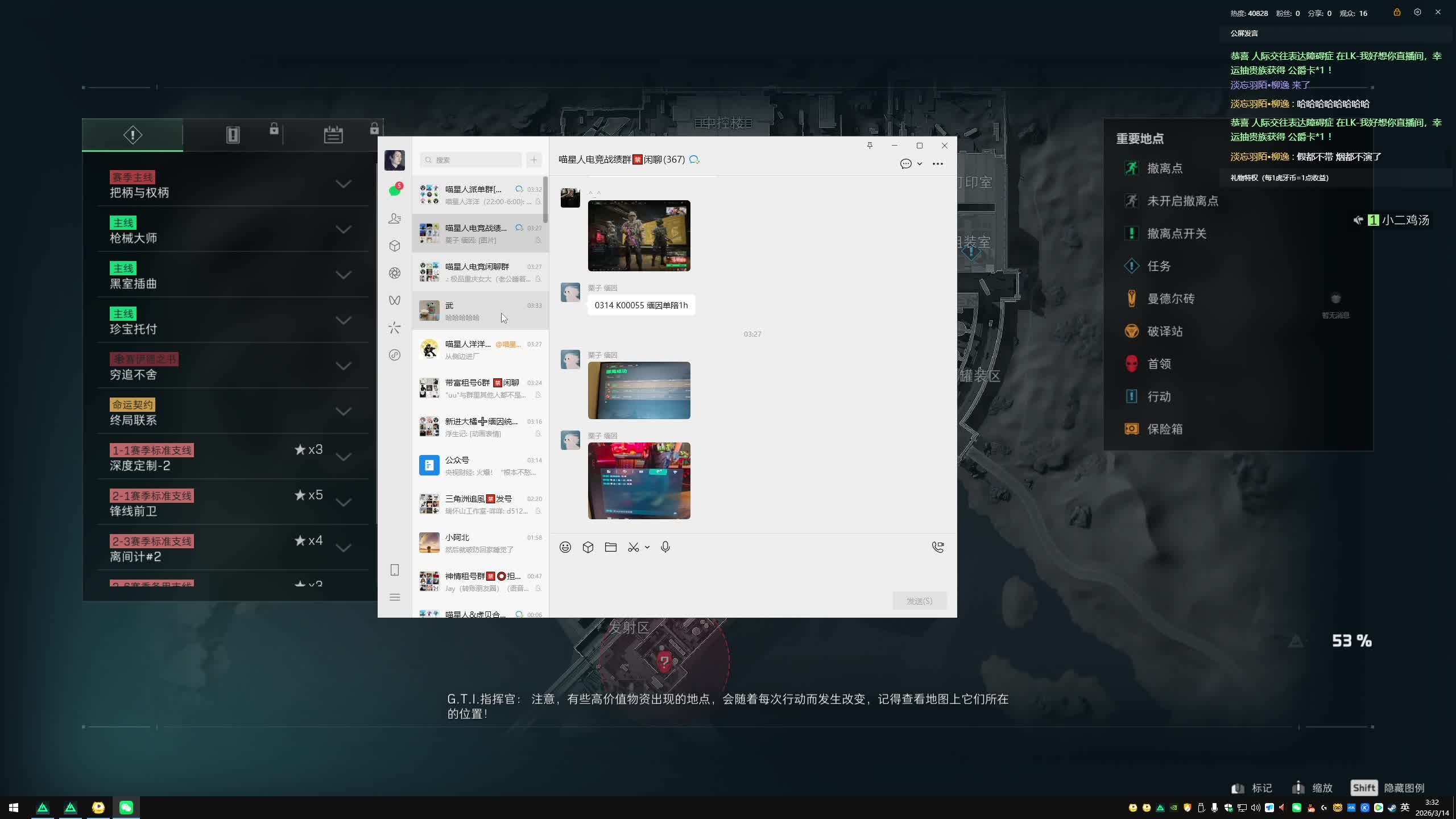Viewport: 1456px width, 819px height.
Task: Click the screenshot scissors icon
Action: coord(633,547)
